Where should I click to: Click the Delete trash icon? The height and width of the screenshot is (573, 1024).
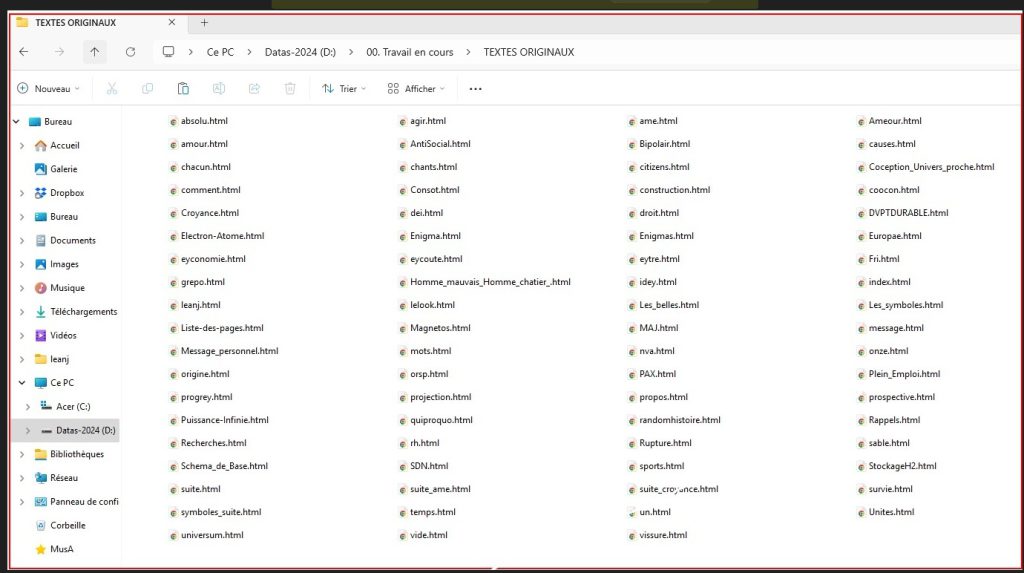click(290, 89)
